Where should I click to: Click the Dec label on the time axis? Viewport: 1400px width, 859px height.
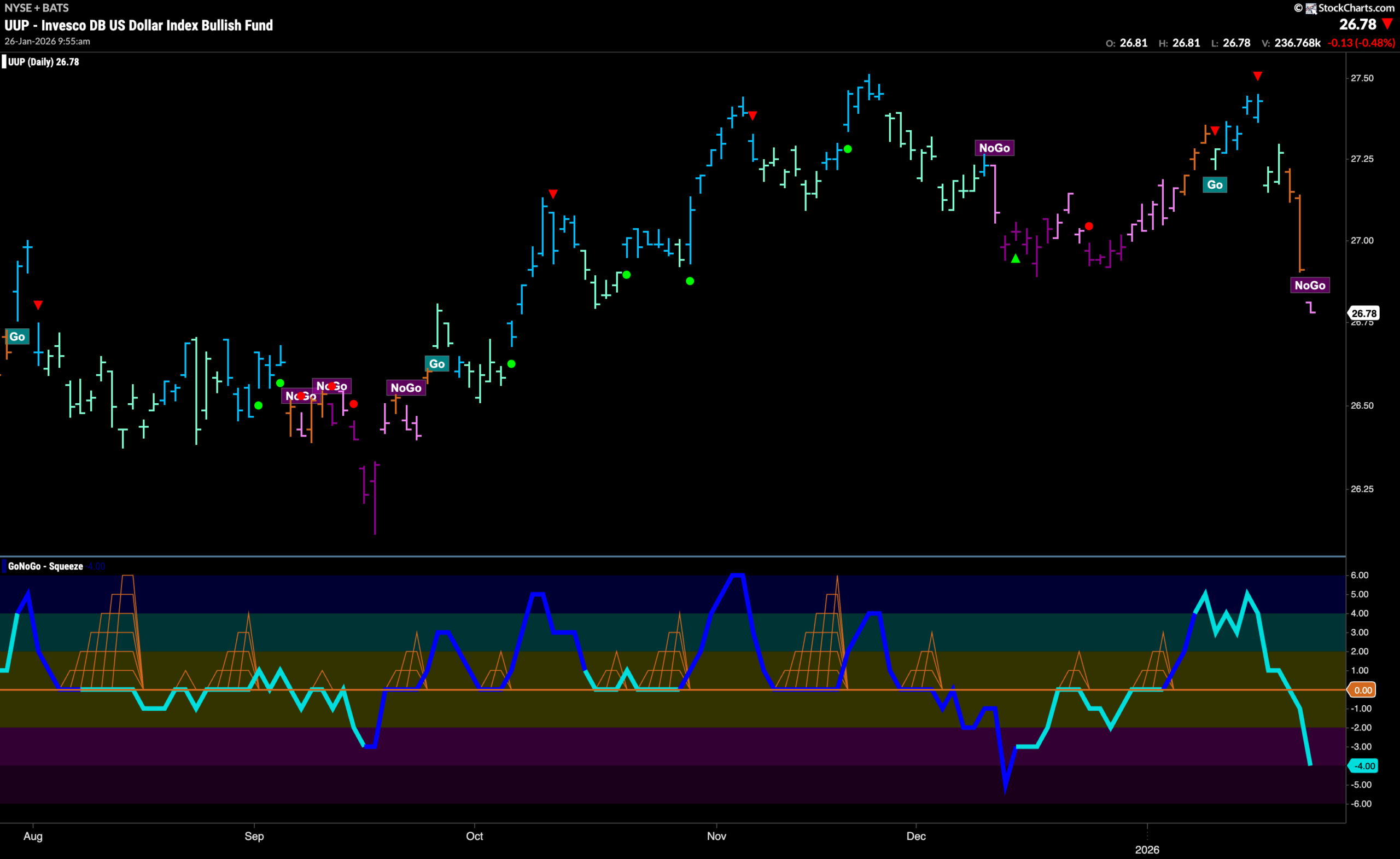(916, 836)
